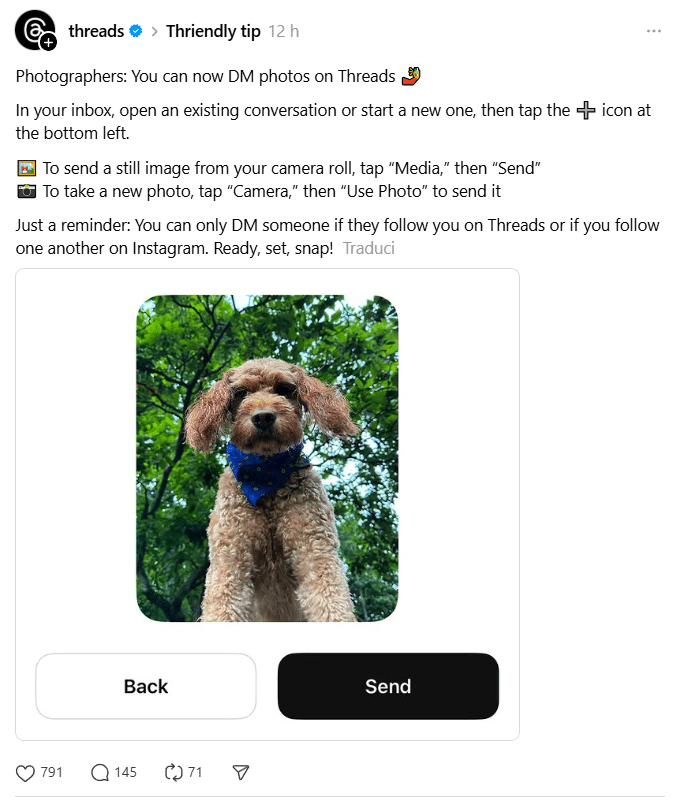Screen dimensions: 679x810
Task: Follow threads via the plus badge on its avatar
Action: [x=49, y=43]
